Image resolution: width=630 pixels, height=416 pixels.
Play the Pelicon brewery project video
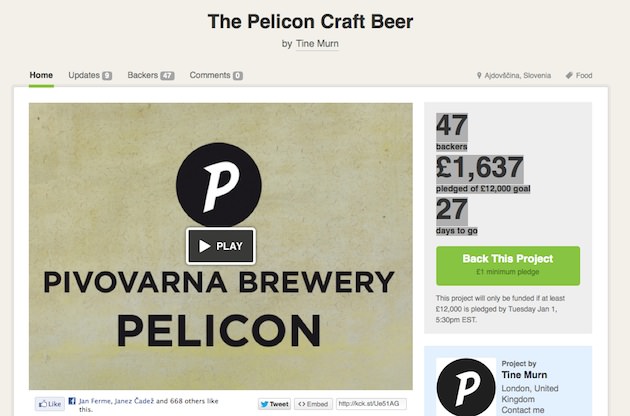220,245
